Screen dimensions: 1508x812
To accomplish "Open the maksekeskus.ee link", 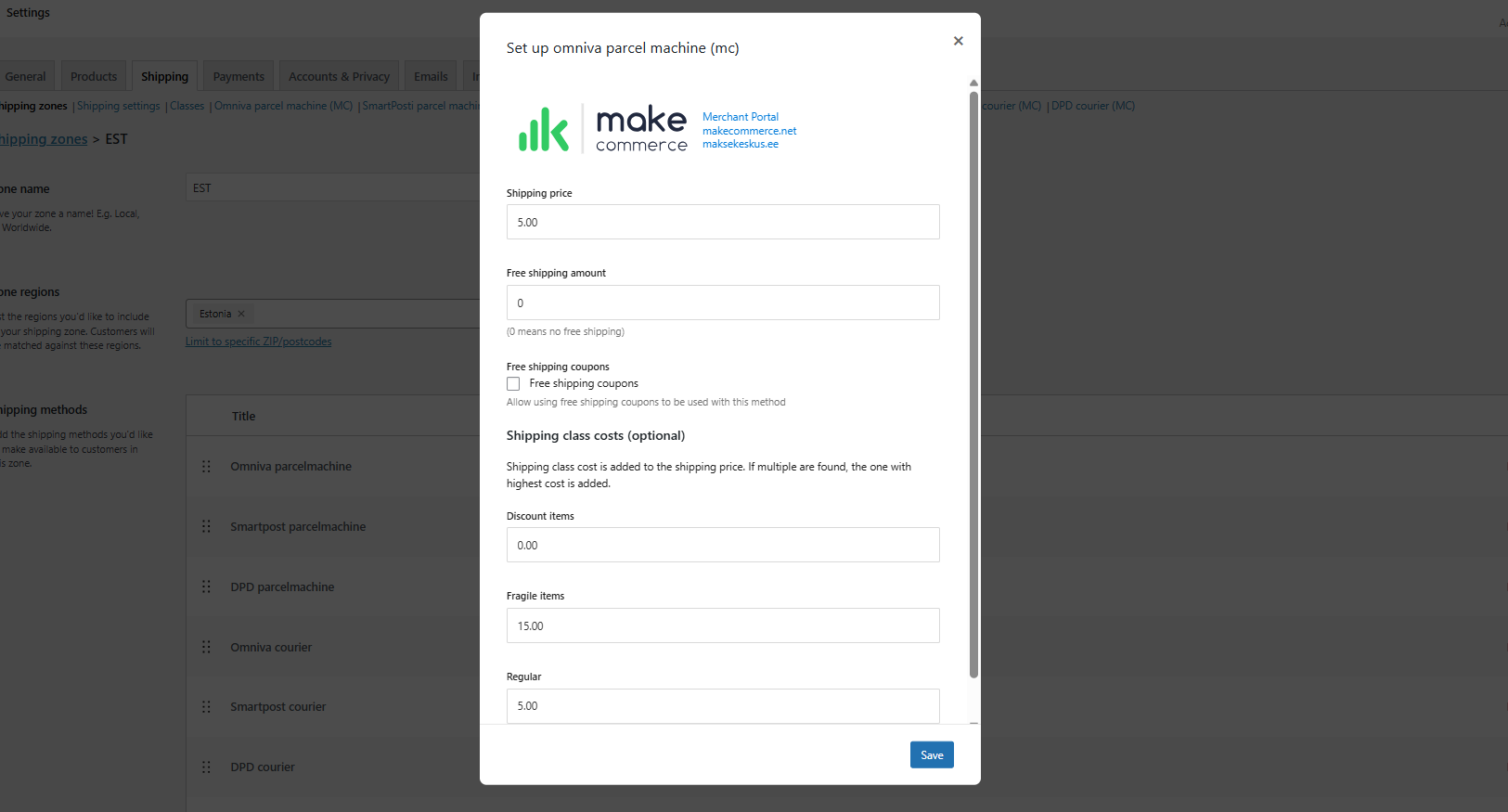I will click(x=741, y=144).
